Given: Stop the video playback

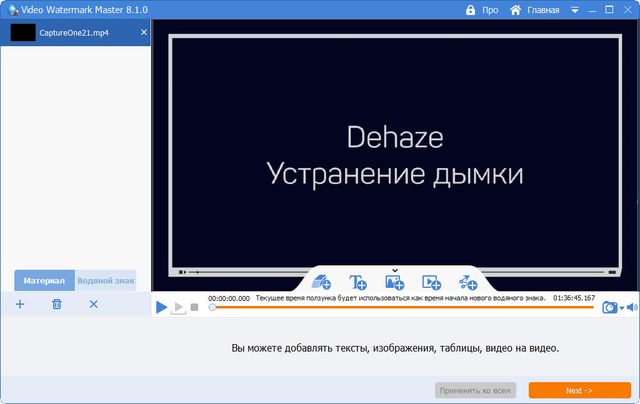Looking at the screenshot, I should point(195,308).
